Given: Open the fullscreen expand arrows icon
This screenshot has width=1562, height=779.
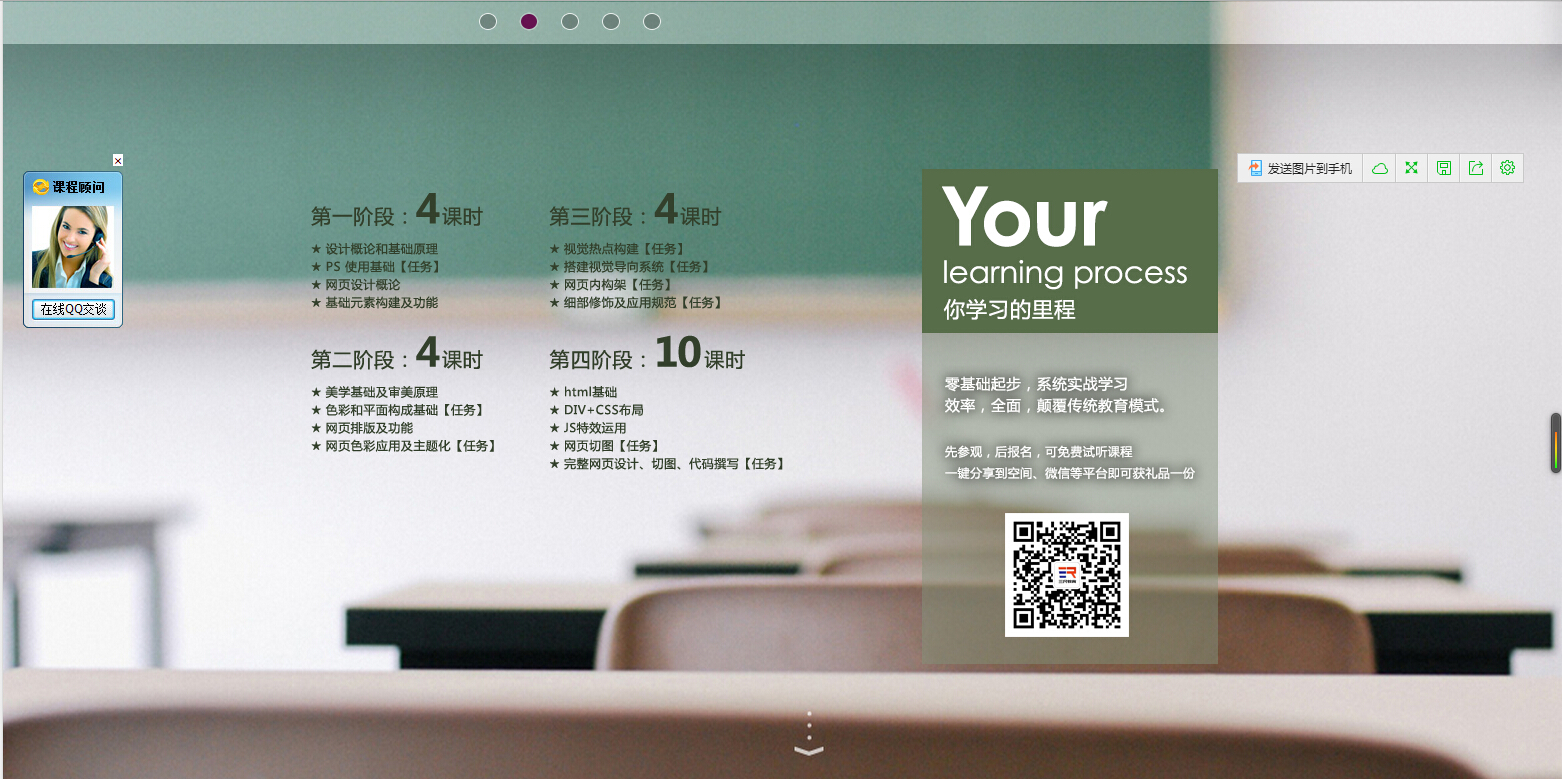Looking at the screenshot, I should click(x=1412, y=168).
